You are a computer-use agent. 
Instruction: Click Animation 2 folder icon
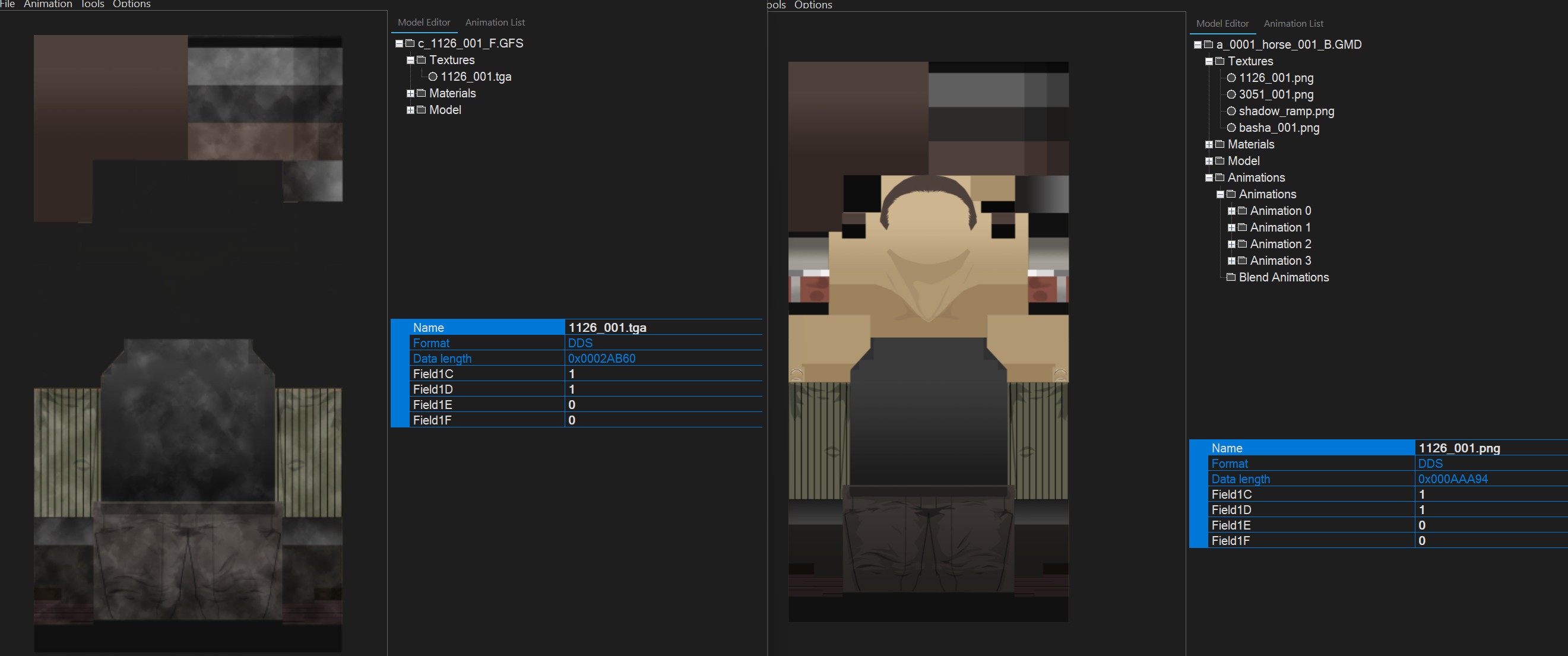1243,243
